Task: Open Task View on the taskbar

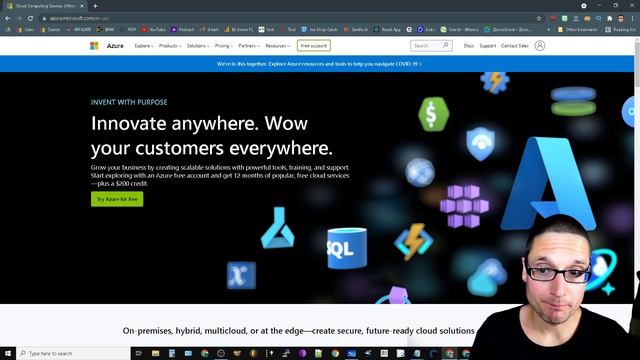Action: click(139, 353)
